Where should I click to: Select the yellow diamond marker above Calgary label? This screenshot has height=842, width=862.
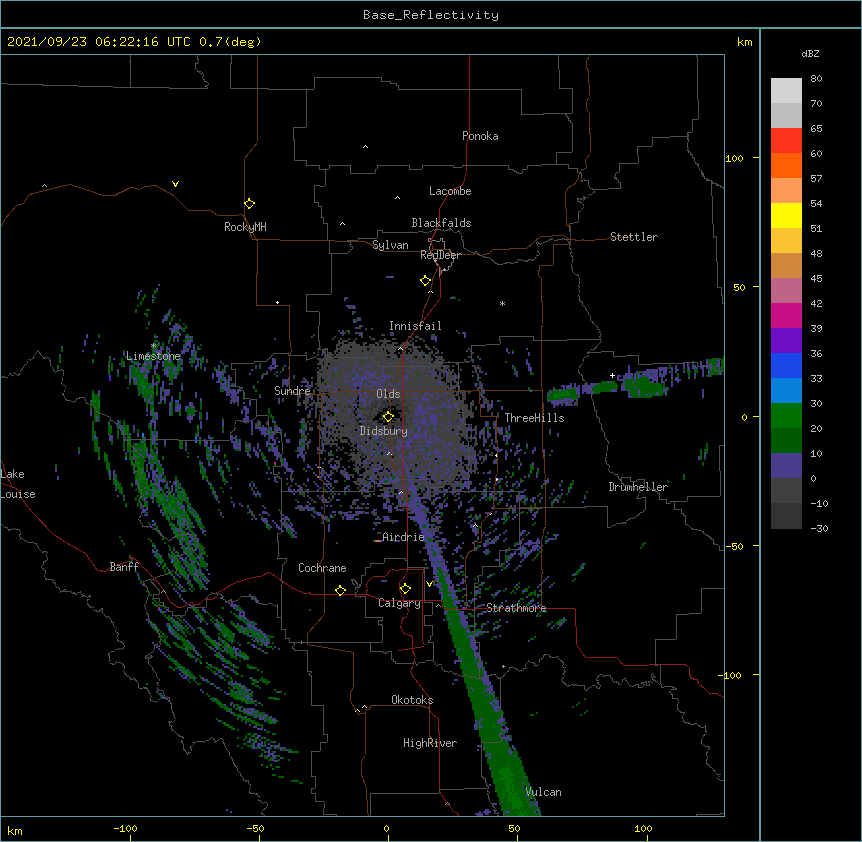click(405, 589)
